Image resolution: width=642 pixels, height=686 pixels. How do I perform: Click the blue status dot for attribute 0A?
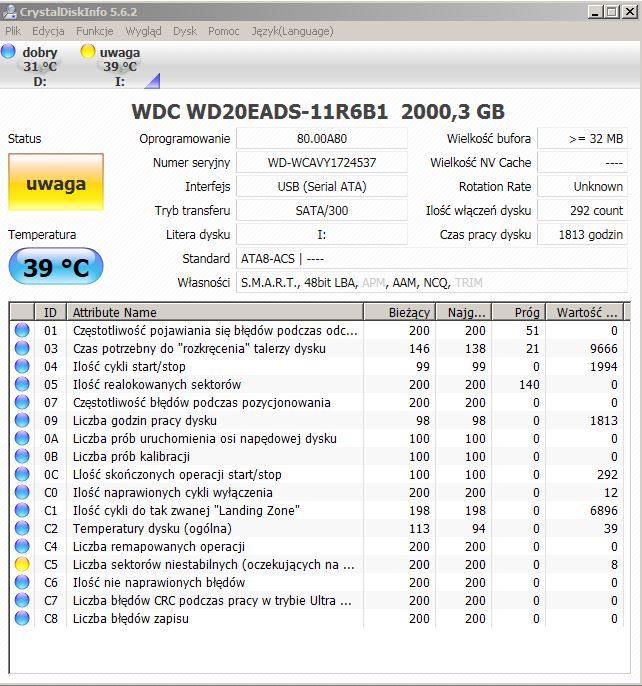tap(22, 438)
